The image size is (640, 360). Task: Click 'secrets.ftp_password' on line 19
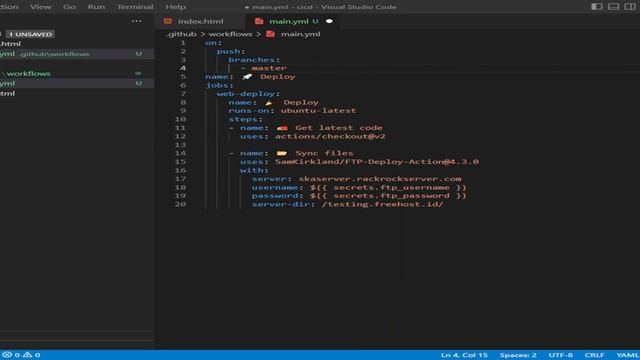(x=391, y=196)
